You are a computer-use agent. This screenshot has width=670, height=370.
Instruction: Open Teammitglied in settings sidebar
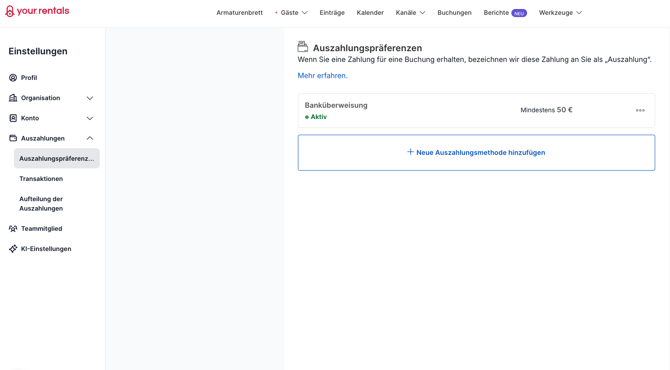41,229
